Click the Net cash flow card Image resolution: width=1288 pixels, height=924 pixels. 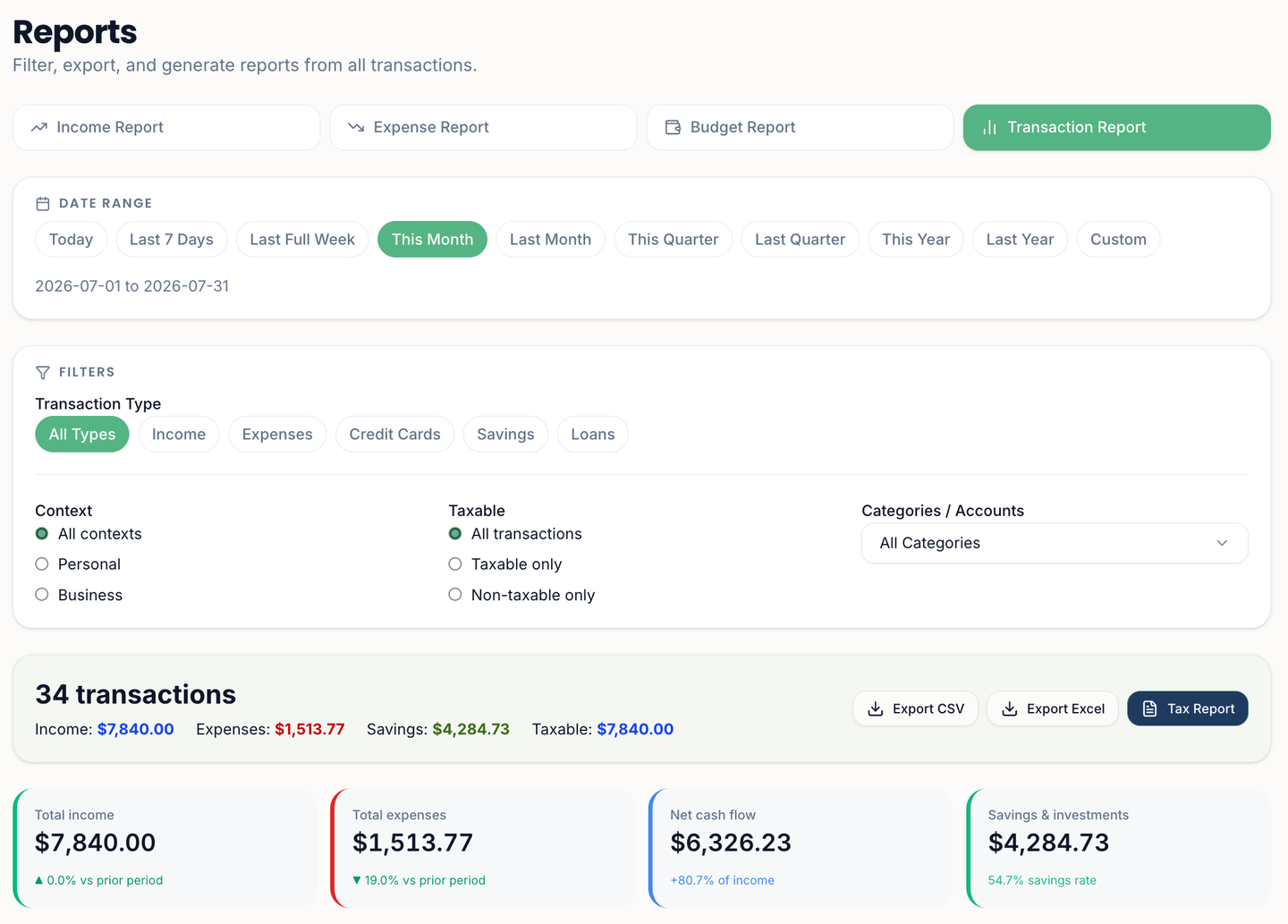801,848
